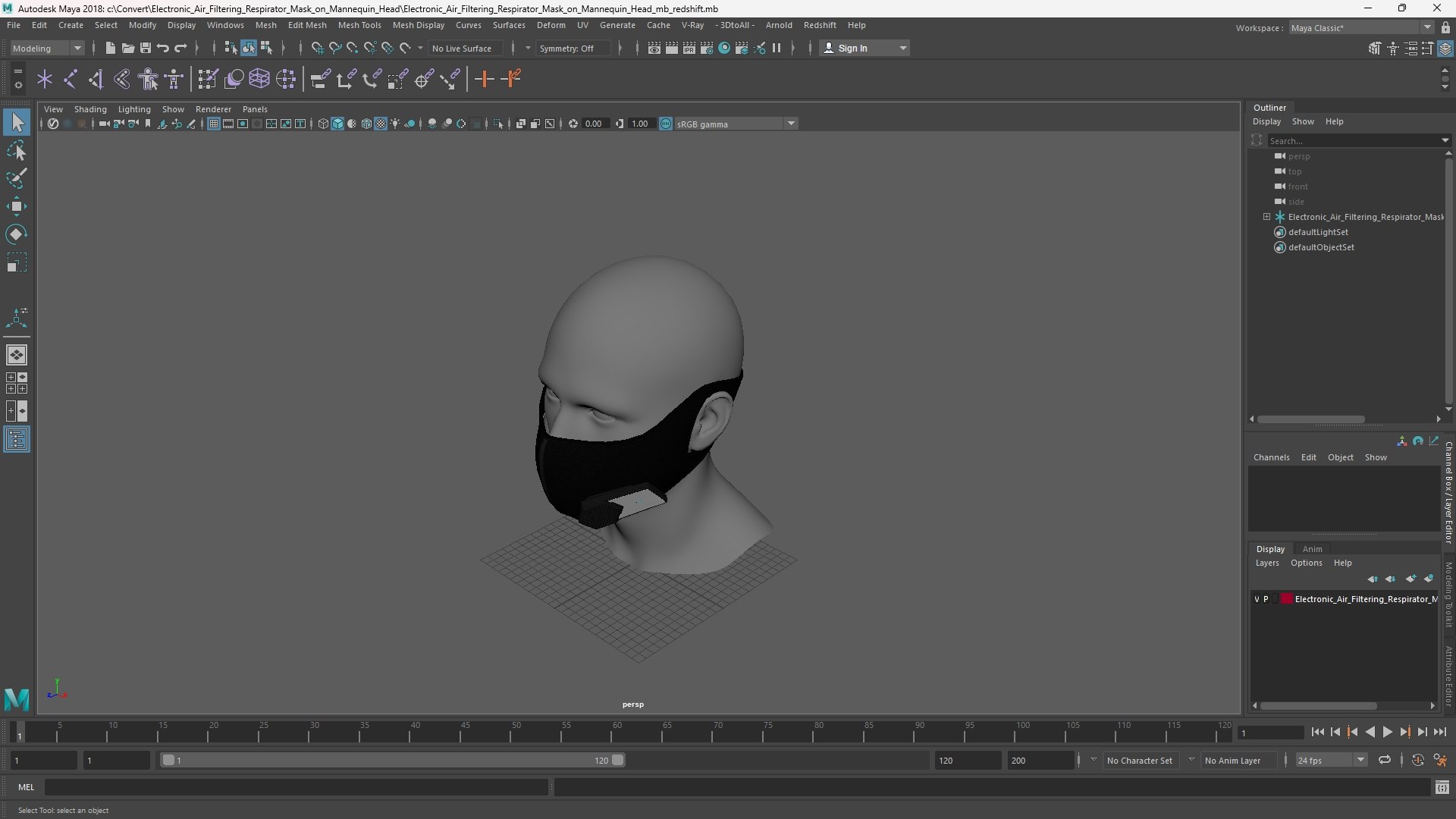
Task: Click the four-pane layout icon
Action: coord(17,383)
